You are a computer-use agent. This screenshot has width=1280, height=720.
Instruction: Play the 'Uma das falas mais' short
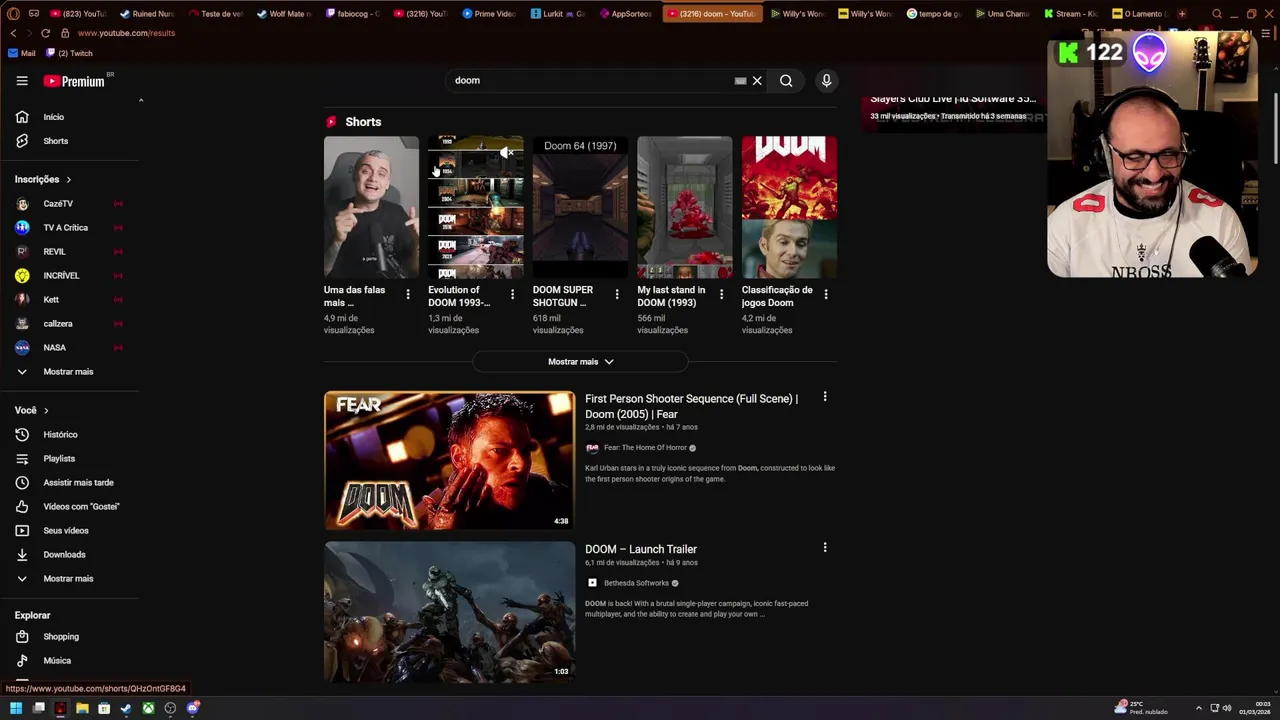(x=371, y=207)
